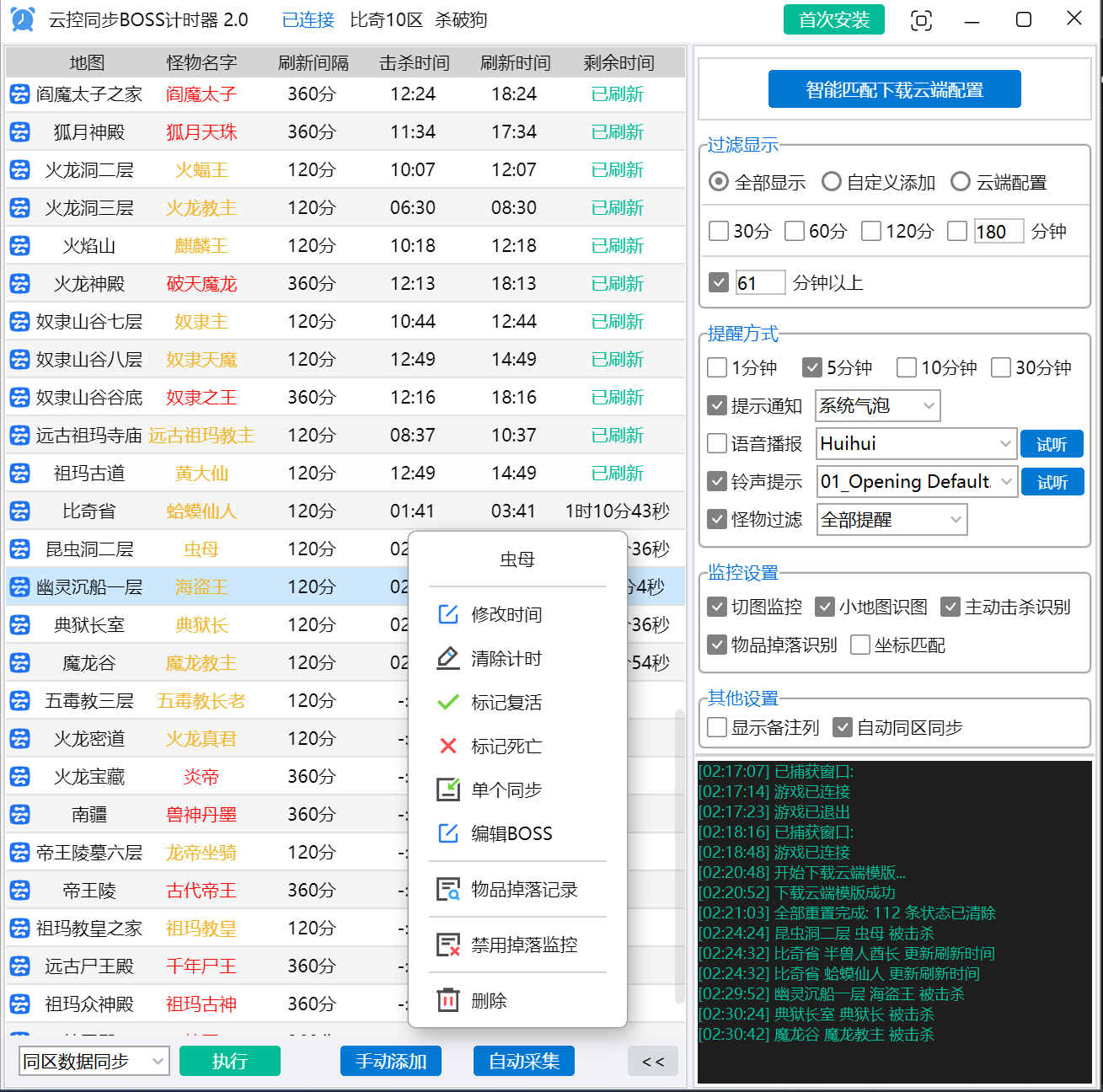1103x1092 pixels.
Task: Uncheck the 5分钟 reminder checkbox
Action: click(x=812, y=367)
